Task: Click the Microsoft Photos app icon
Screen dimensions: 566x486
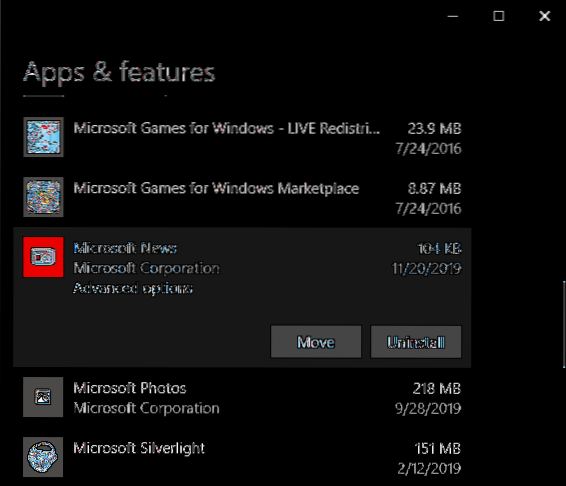Action: 43,397
